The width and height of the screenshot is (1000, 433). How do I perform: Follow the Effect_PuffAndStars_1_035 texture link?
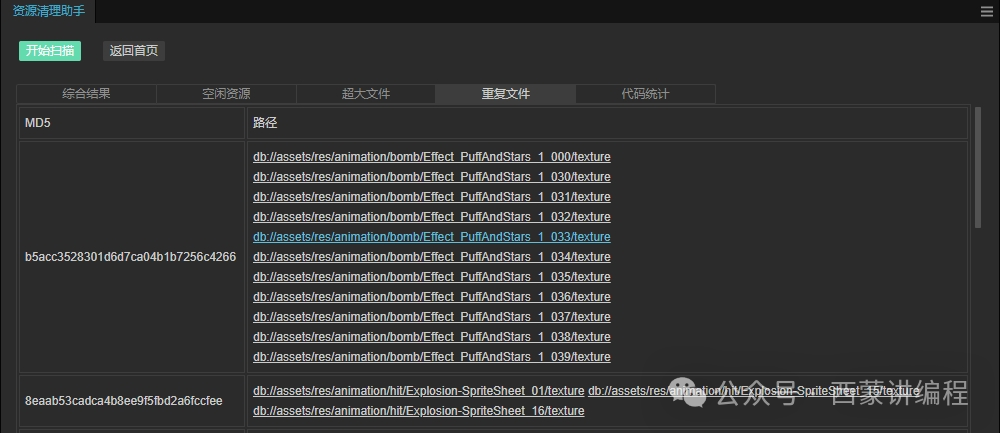(432, 277)
